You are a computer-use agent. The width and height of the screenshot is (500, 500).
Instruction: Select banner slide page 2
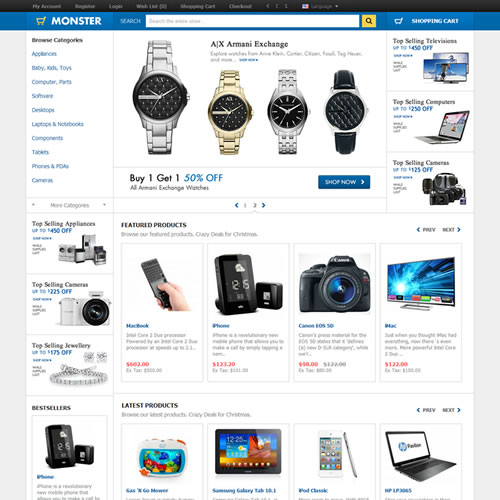(255, 205)
